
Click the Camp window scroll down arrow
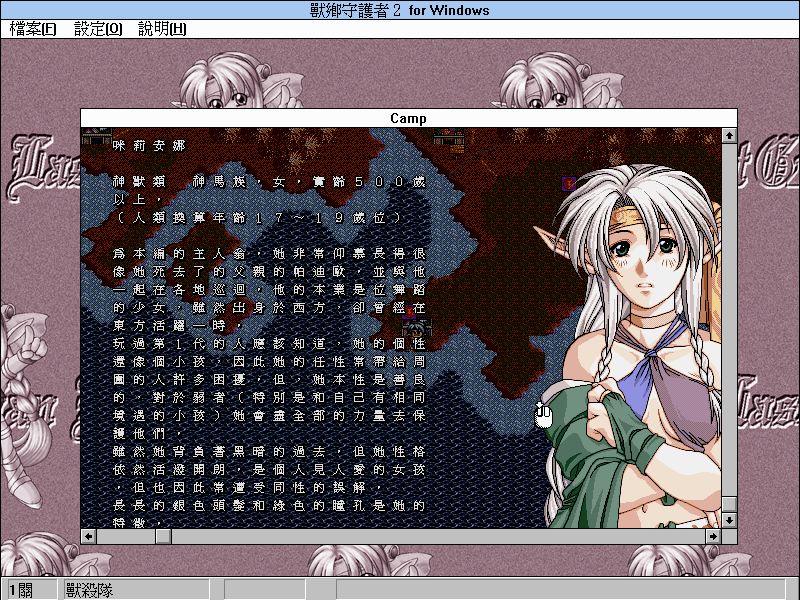click(729, 520)
